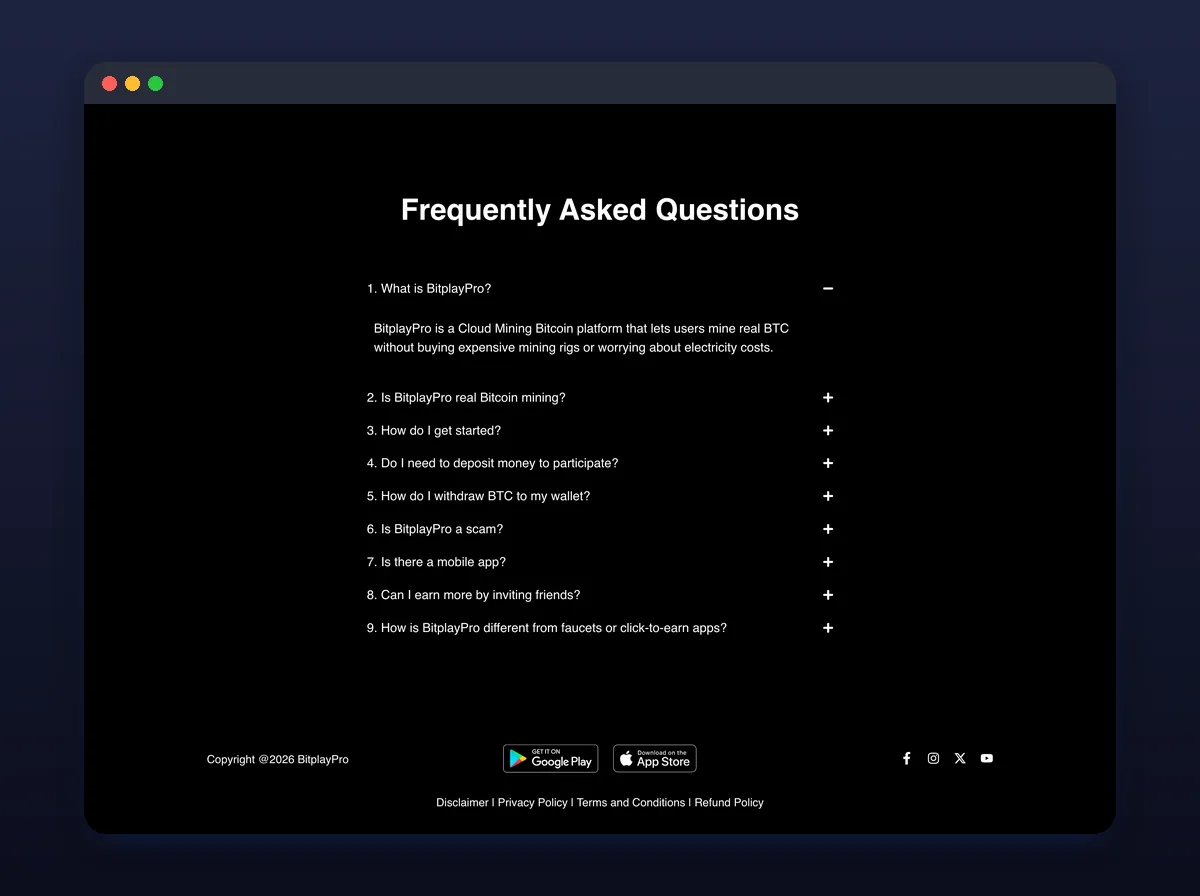
Task: Collapse the answer with the minus icon
Action: (x=828, y=289)
